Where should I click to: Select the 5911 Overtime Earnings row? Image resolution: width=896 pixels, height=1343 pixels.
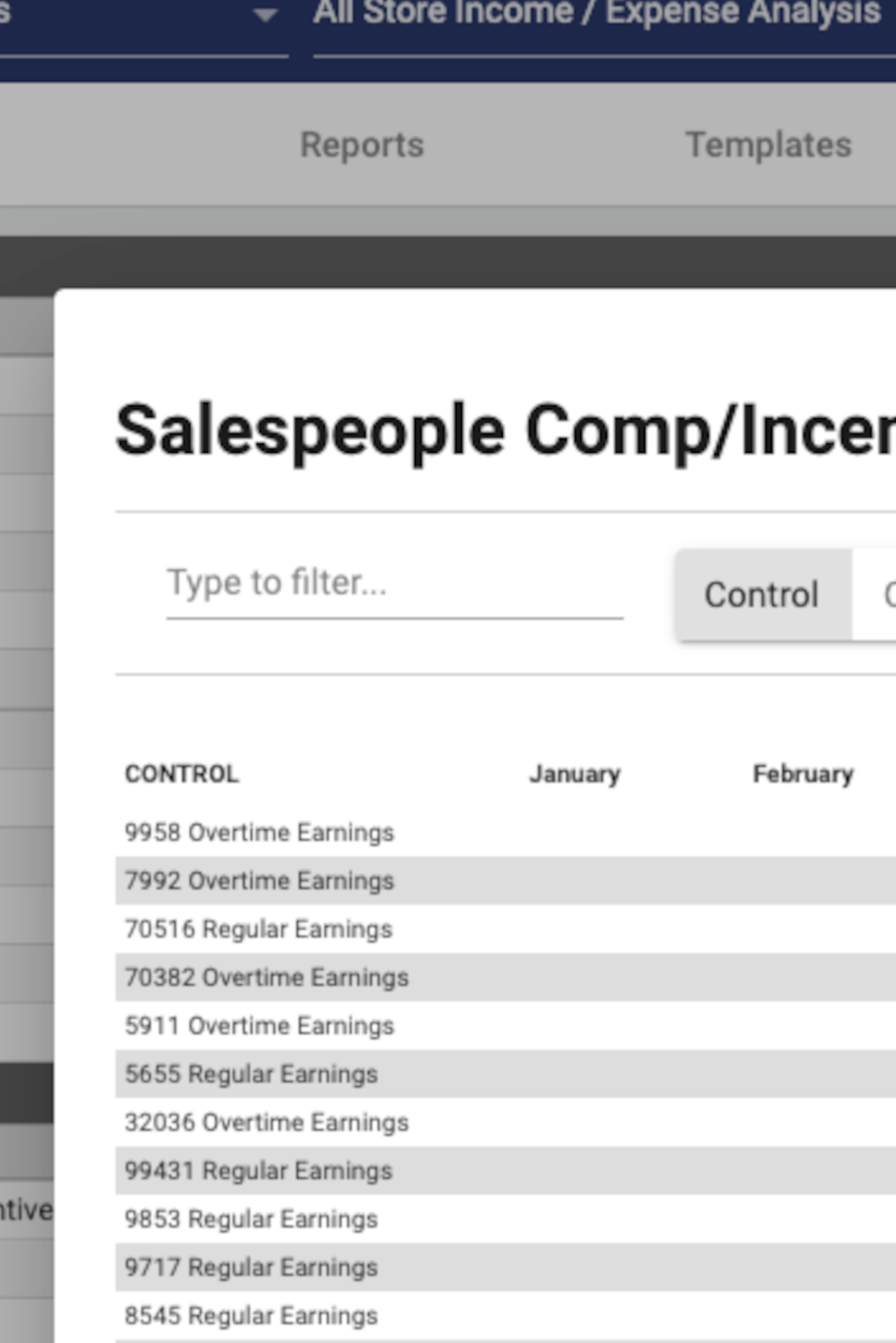click(260, 1026)
